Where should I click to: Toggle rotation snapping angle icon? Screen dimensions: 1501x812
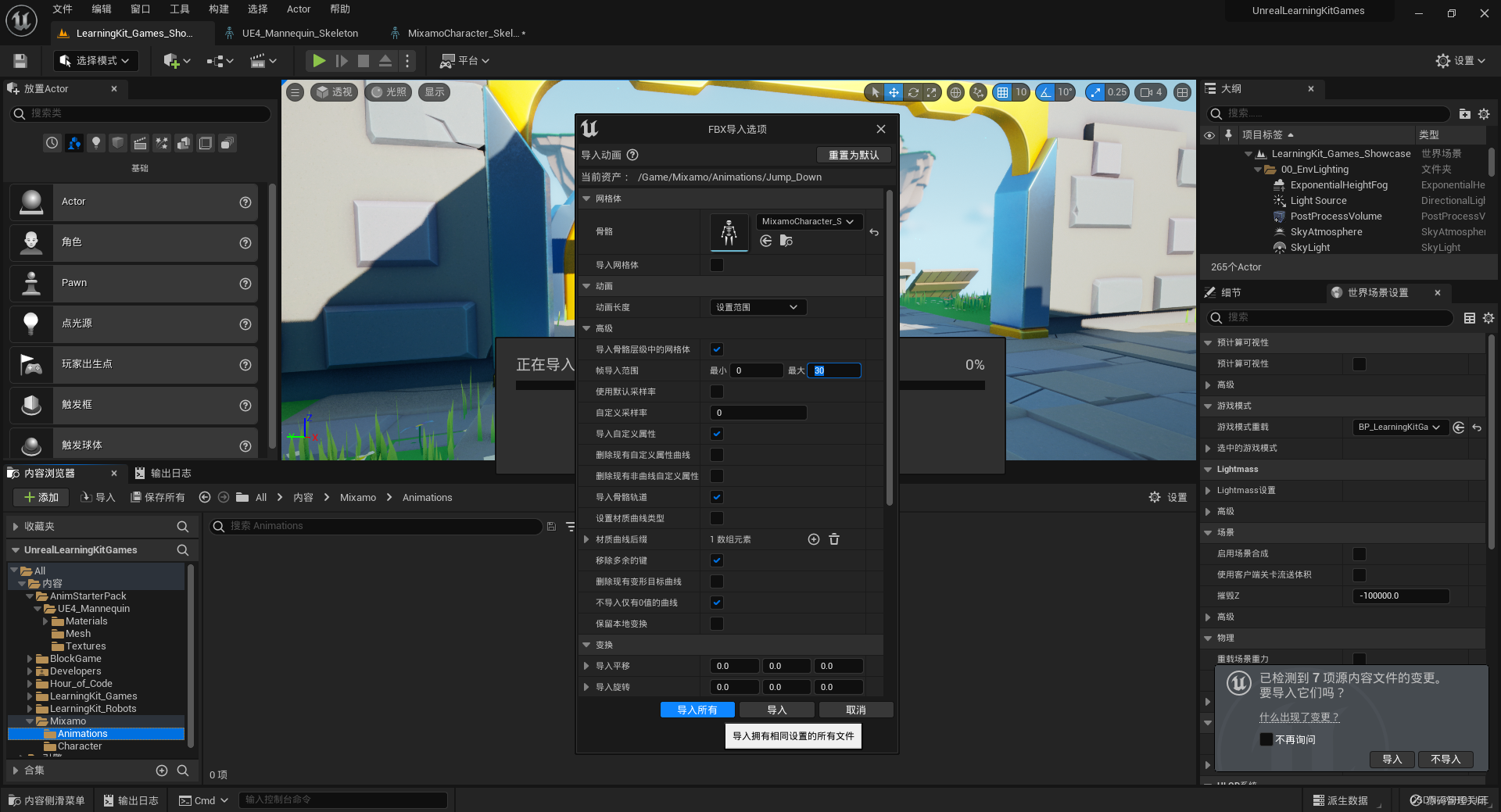[x=1045, y=92]
